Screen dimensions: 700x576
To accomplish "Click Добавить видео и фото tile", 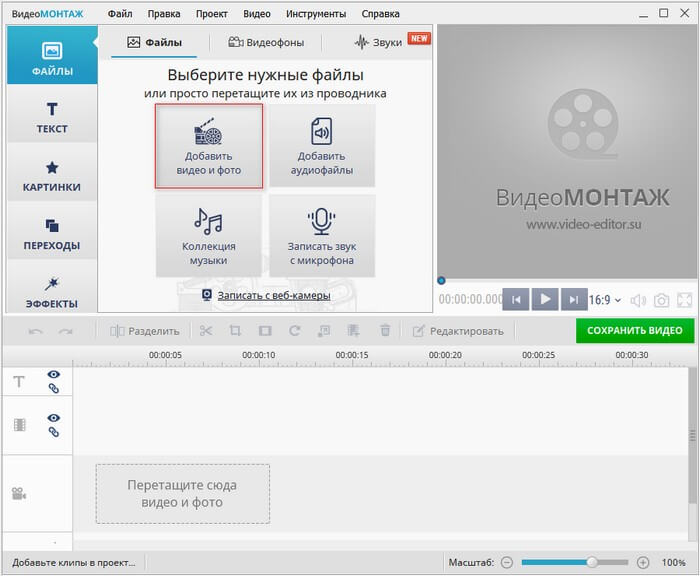I will [208, 146].
